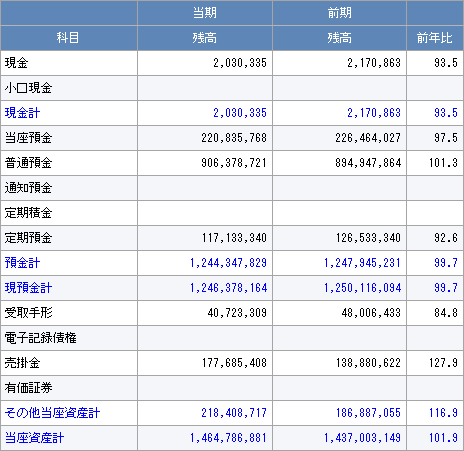Image resolution: width=464 pixels, height=451 pixels.
Task: Click the 受取手形 current balance 40,723,309
Action: click(x=237, y=313)
